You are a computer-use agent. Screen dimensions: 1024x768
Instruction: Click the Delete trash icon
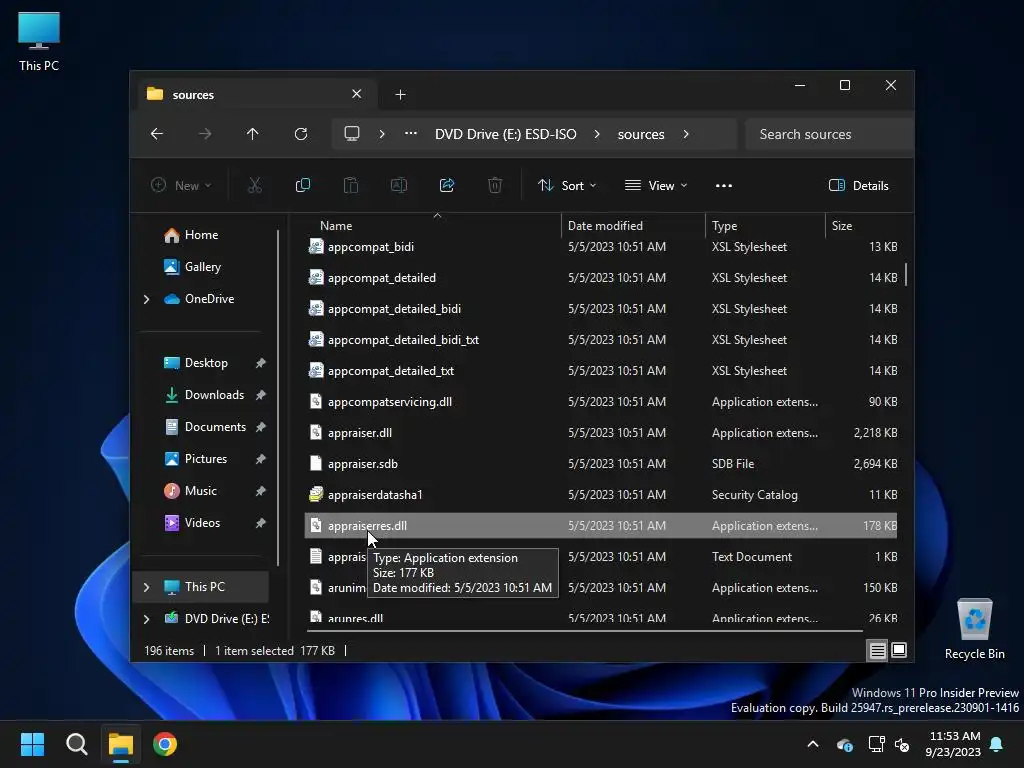tap(495, 185)
